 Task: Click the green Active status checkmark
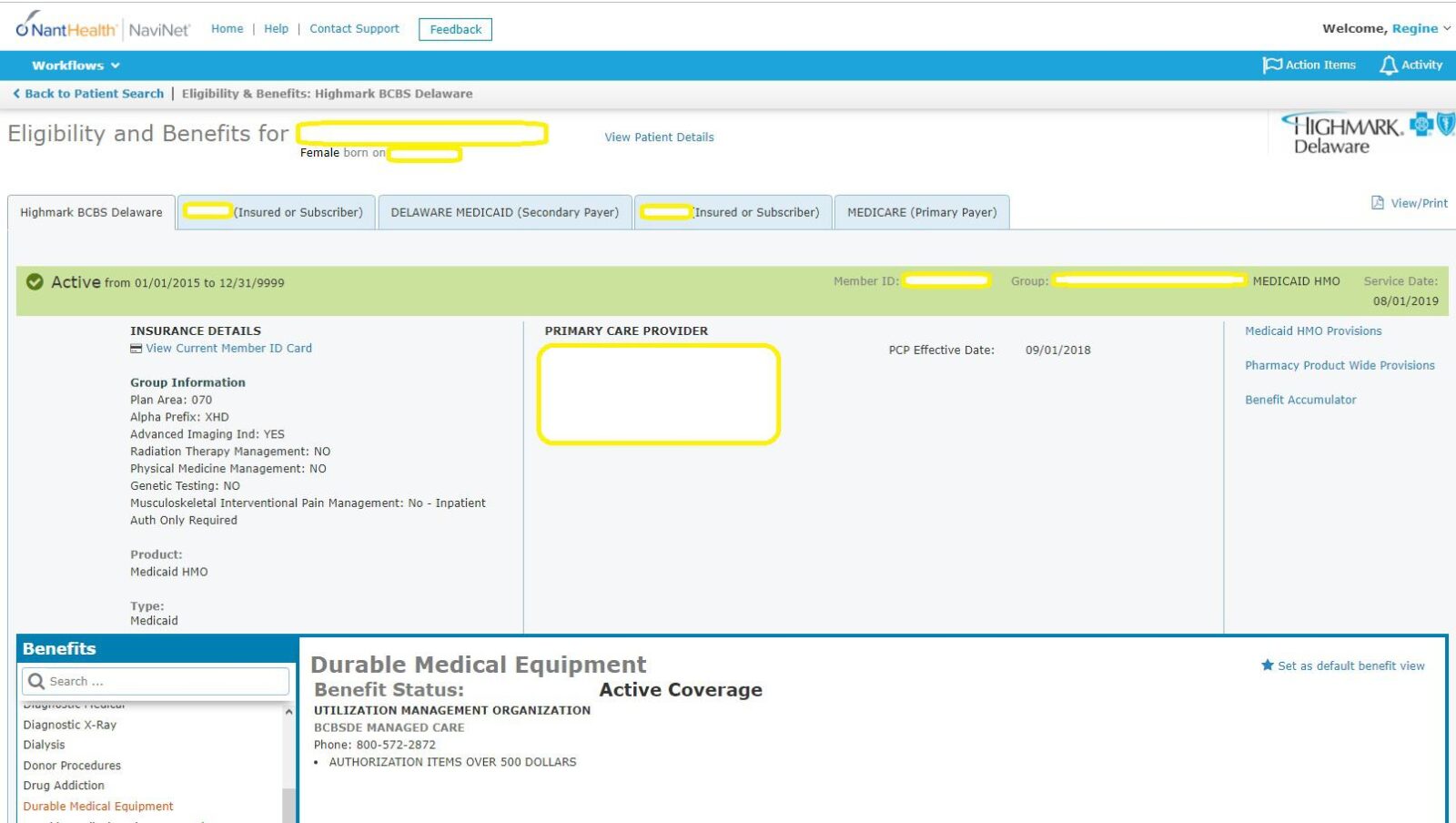point(35,281)
